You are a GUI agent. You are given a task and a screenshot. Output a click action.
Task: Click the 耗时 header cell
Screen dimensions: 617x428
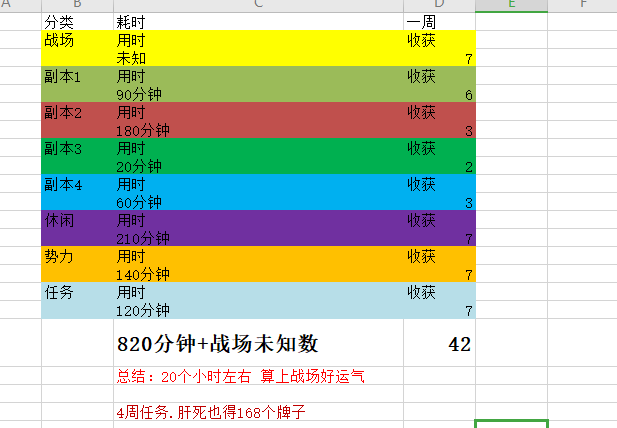[258, 21]
